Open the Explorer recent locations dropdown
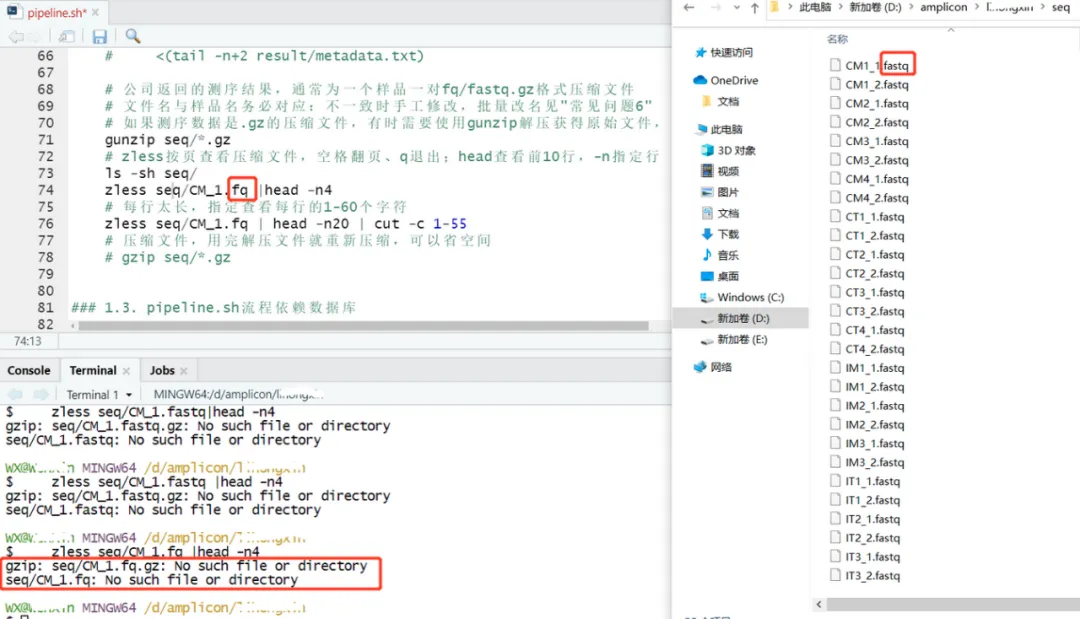Screen dimensions: 1080x619 coord(736,8)
